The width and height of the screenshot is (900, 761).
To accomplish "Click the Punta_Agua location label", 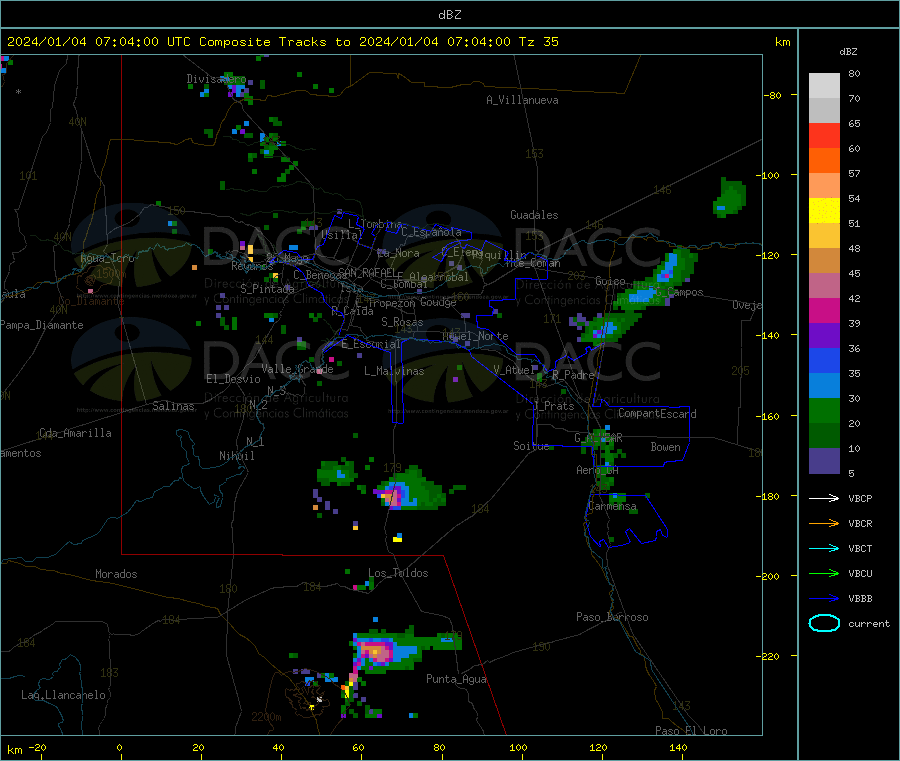I will 456,679.
